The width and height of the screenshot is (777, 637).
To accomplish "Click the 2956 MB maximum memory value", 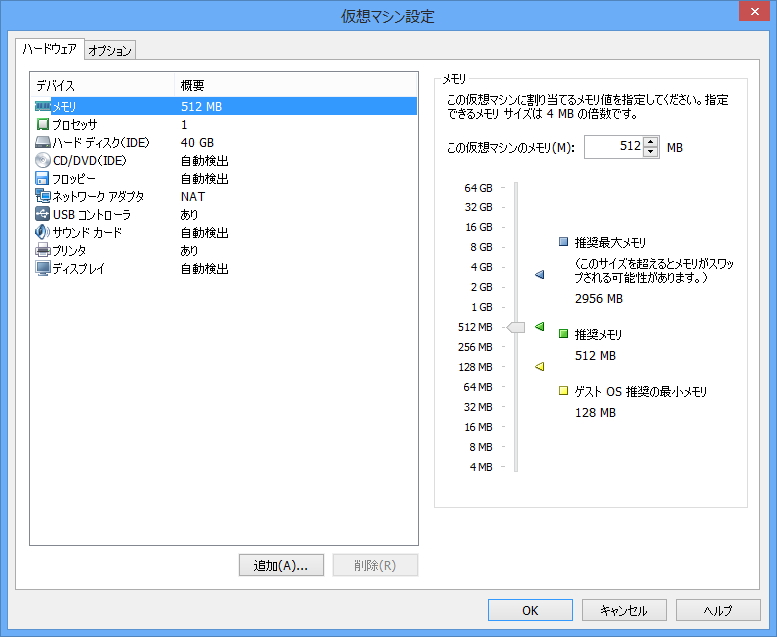I will pyautogui.click(x=599, y=299).
